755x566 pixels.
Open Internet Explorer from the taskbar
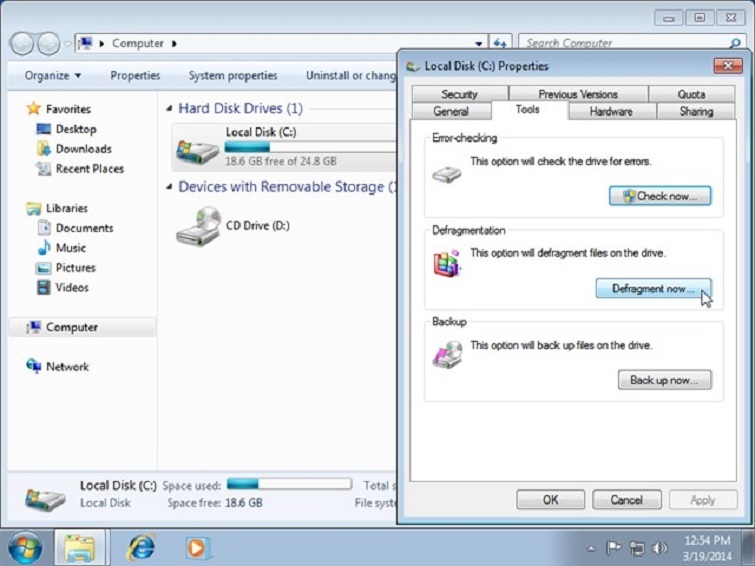[x=141, y=547]
